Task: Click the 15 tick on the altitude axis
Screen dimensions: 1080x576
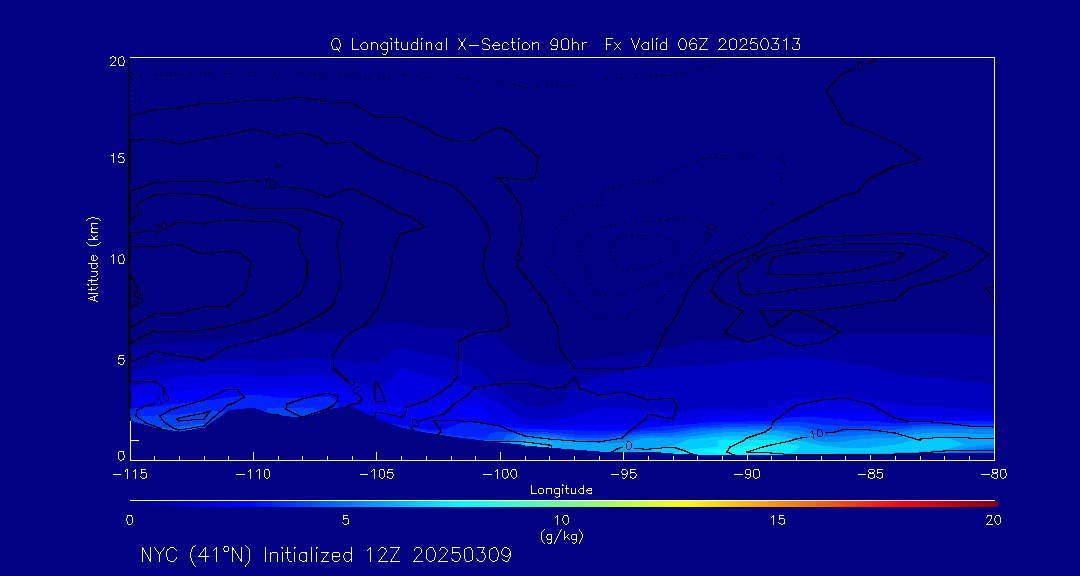Action: pyautogui.click(x=117, y=158)
